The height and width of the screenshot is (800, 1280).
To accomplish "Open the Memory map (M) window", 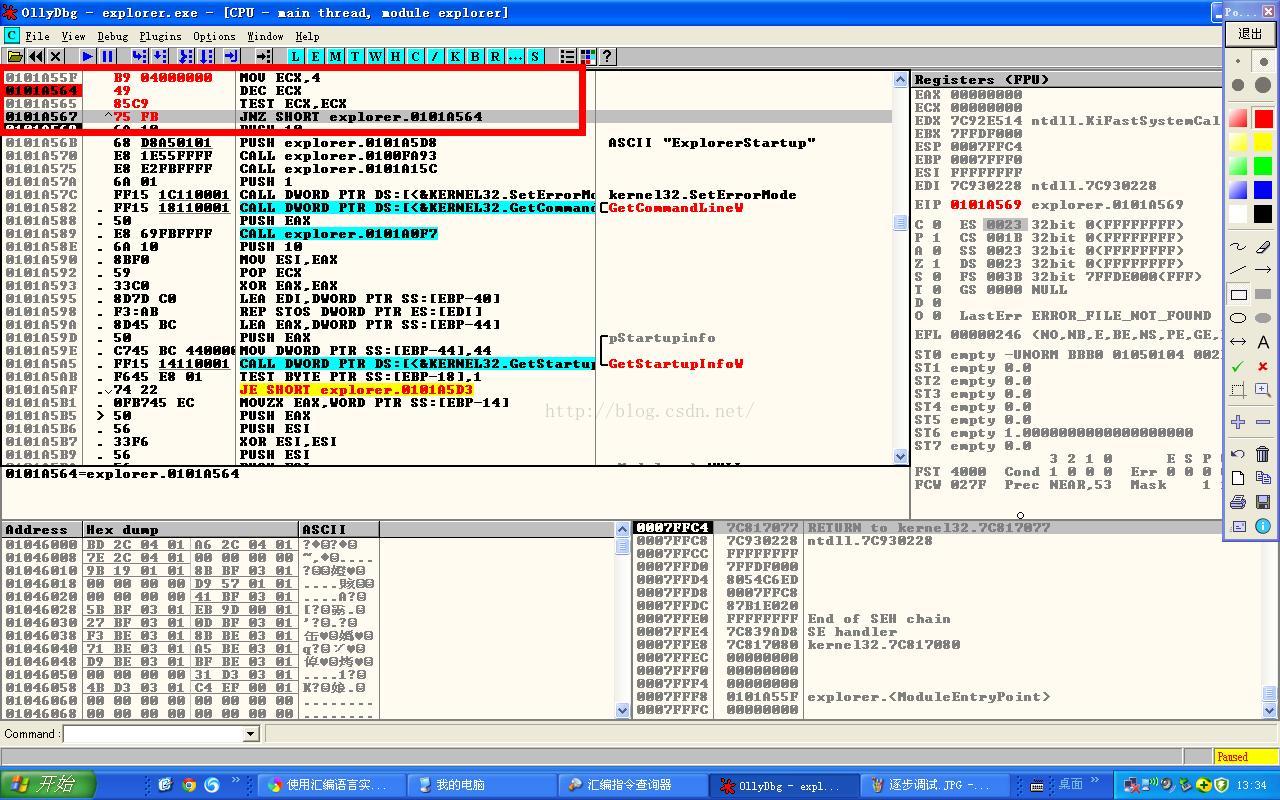I will click(x=335, y=57).
